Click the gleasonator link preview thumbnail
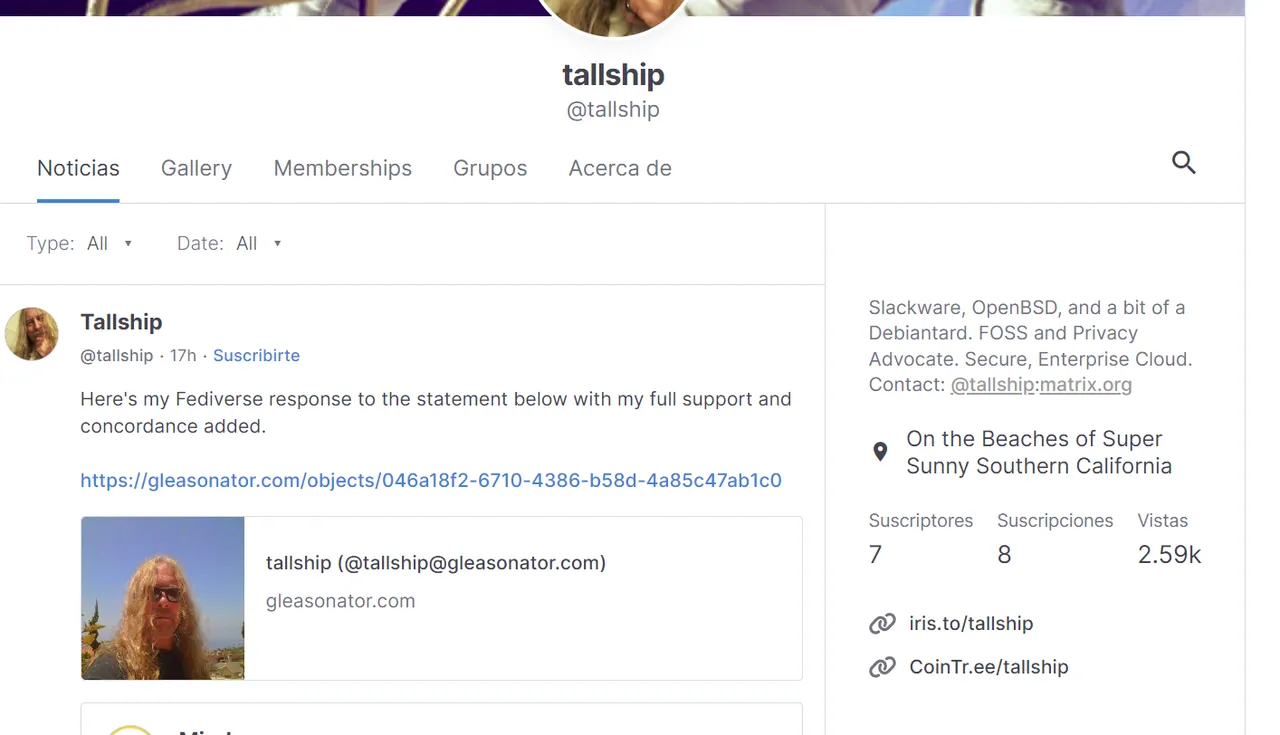 (x=163, y=598)
